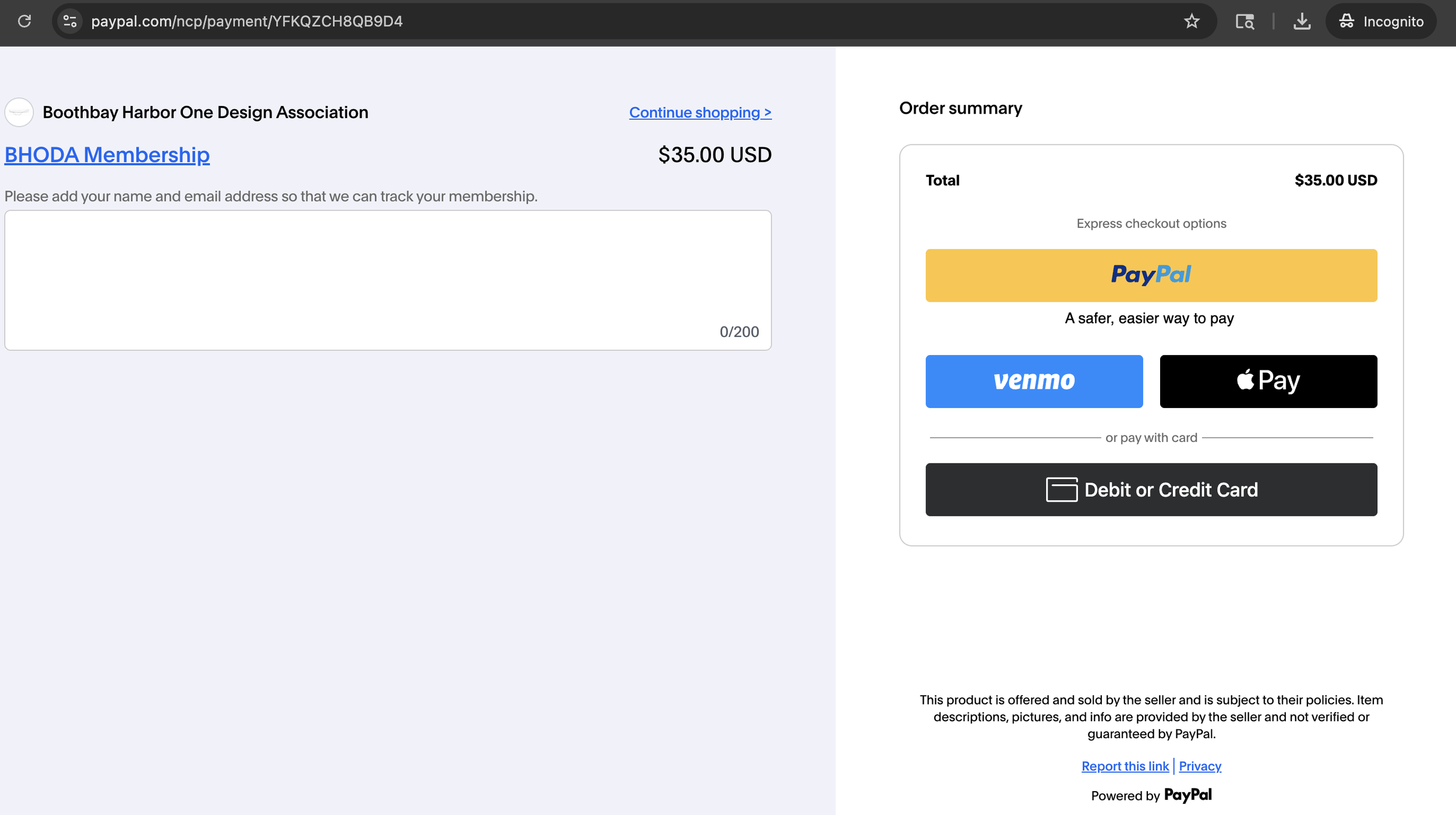Pay with the yellow PayPal button
Viewport: 1456px width, 815px height.
coord(1151,275)
